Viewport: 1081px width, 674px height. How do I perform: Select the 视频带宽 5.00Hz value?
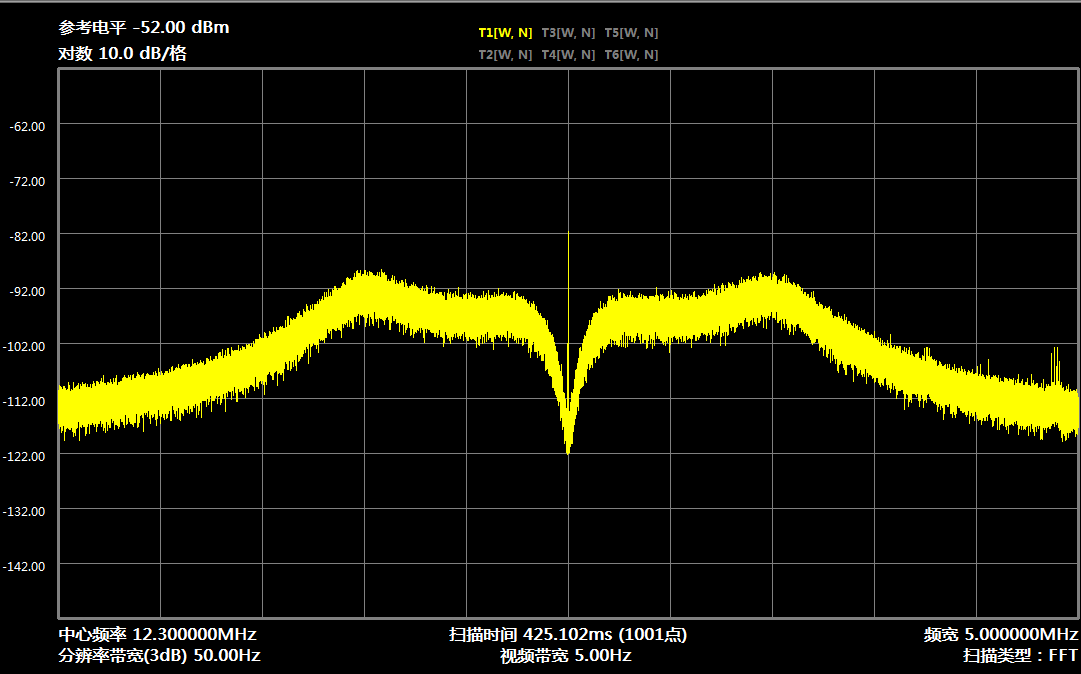(566, 656)
